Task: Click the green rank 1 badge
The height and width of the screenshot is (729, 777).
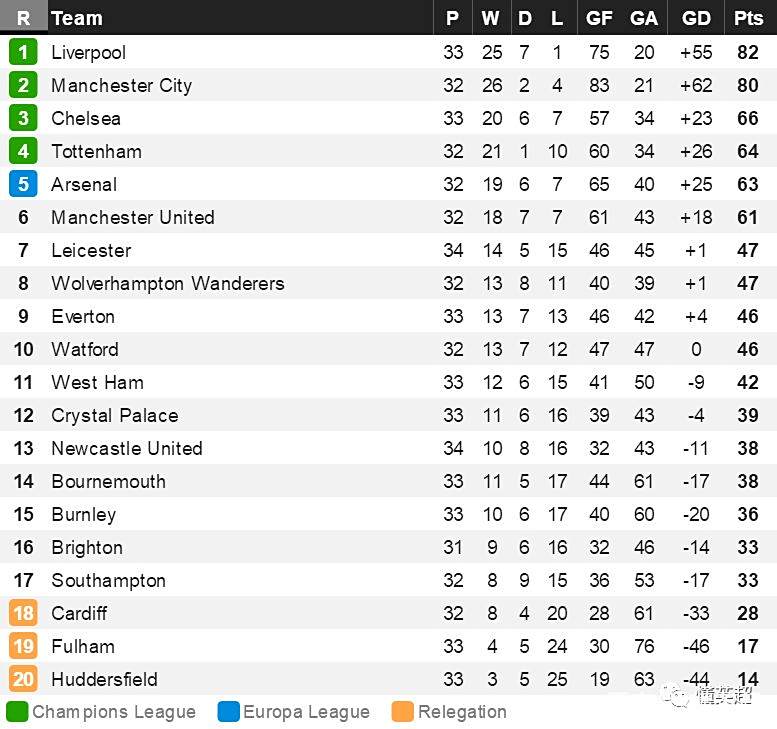Action: pyautogui.click(x=23, y=52)
